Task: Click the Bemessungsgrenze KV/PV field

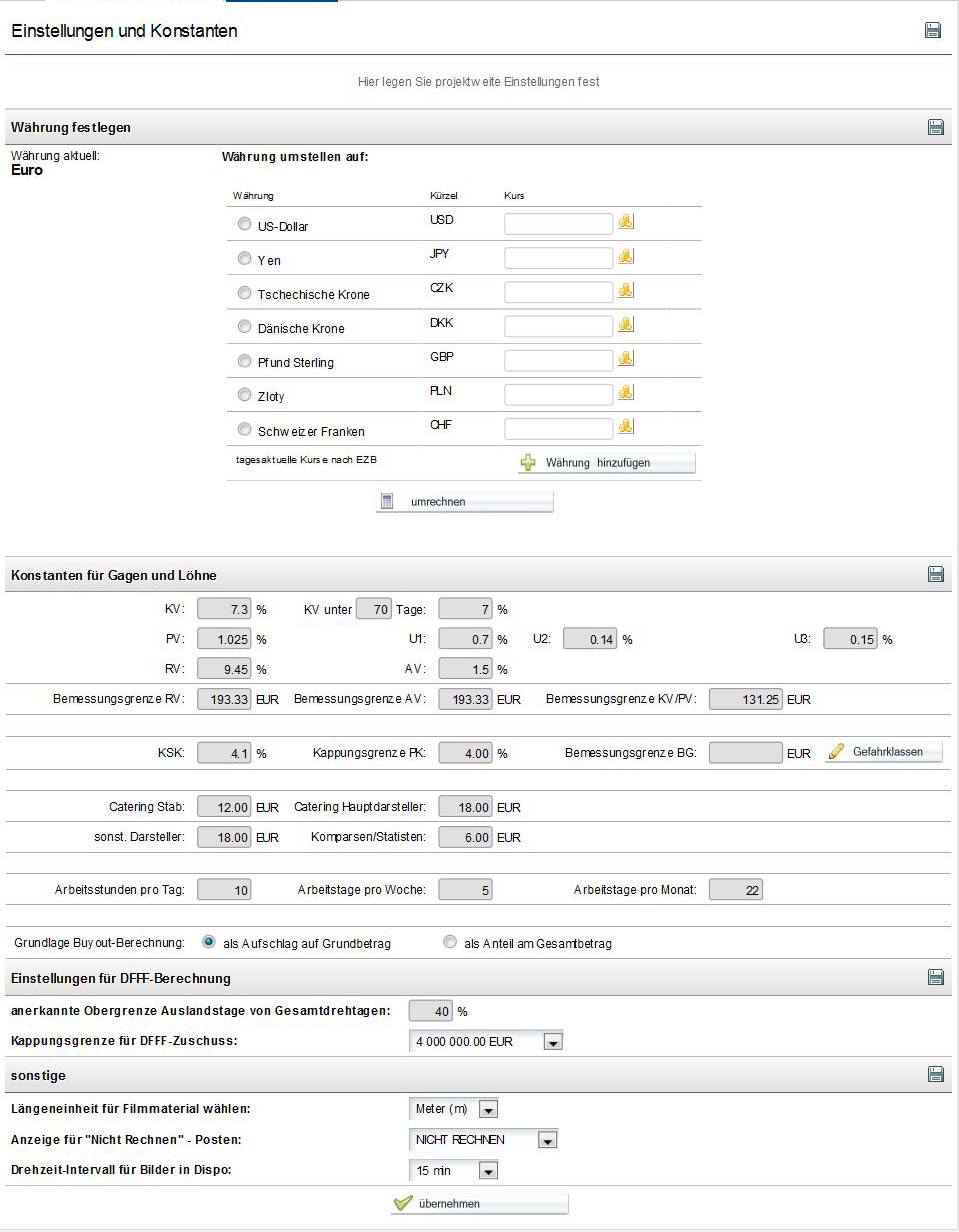Action: pyautogui.click(x=746, y=699)
